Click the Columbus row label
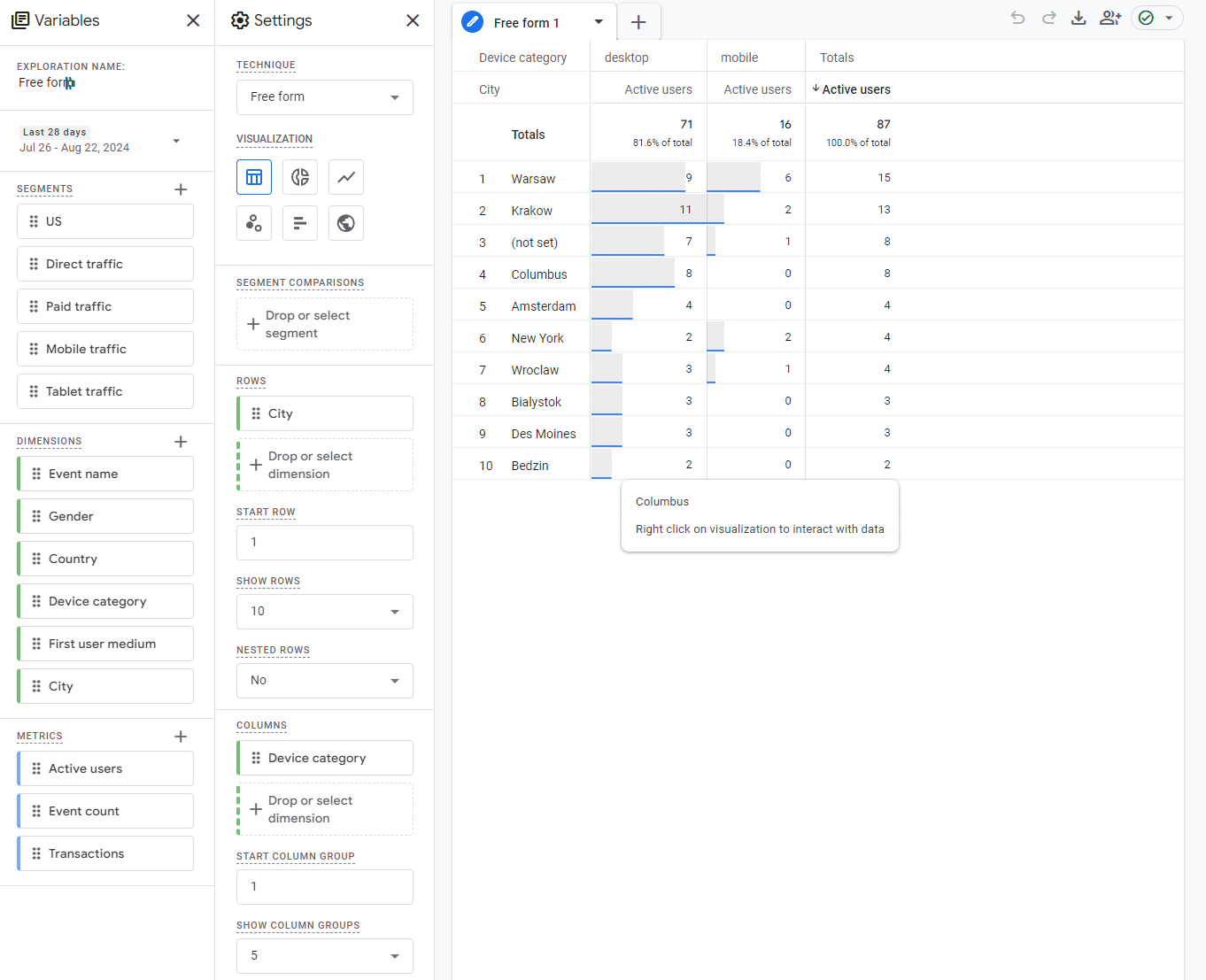 539,274
